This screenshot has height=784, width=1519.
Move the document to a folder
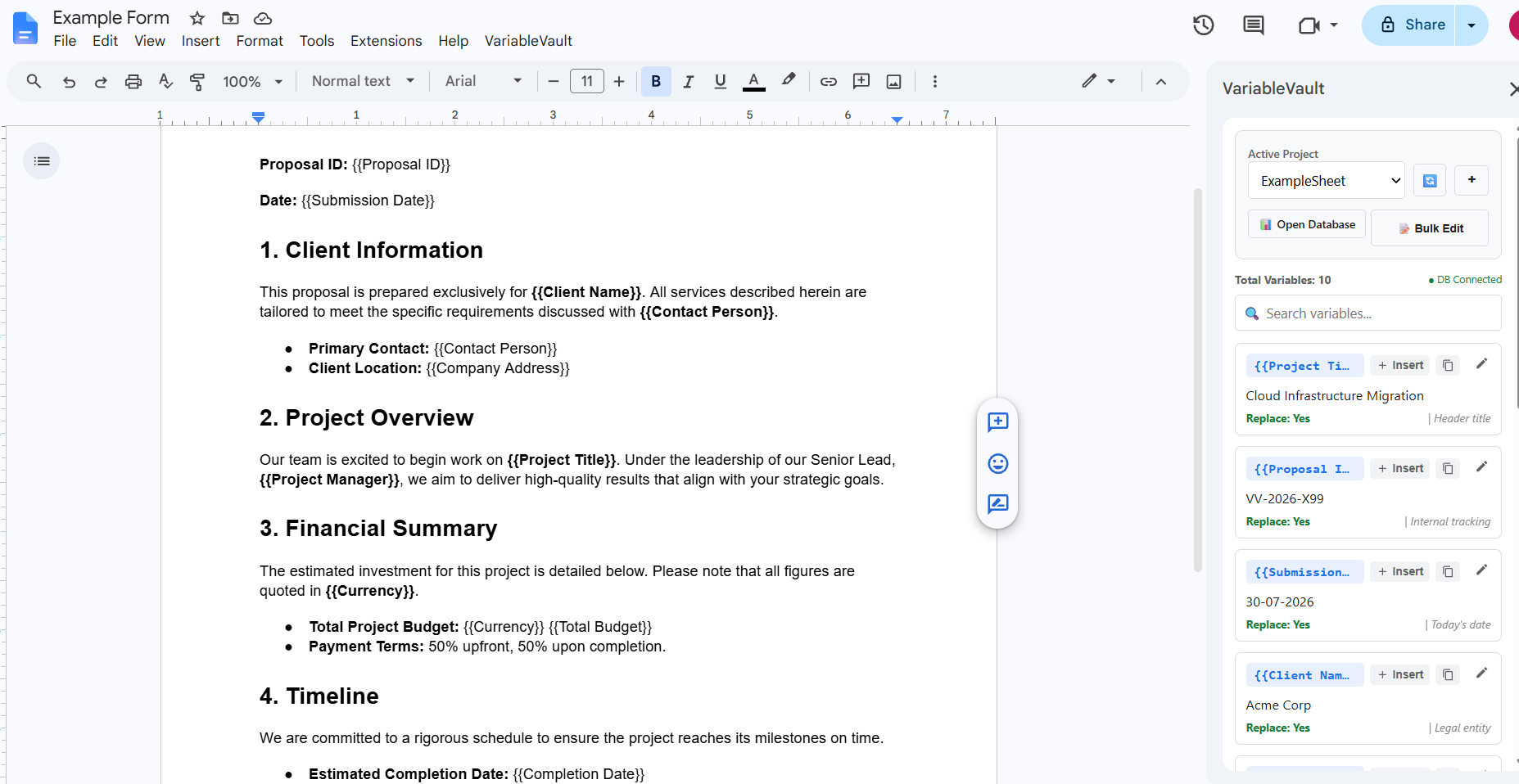click(231, 18)
